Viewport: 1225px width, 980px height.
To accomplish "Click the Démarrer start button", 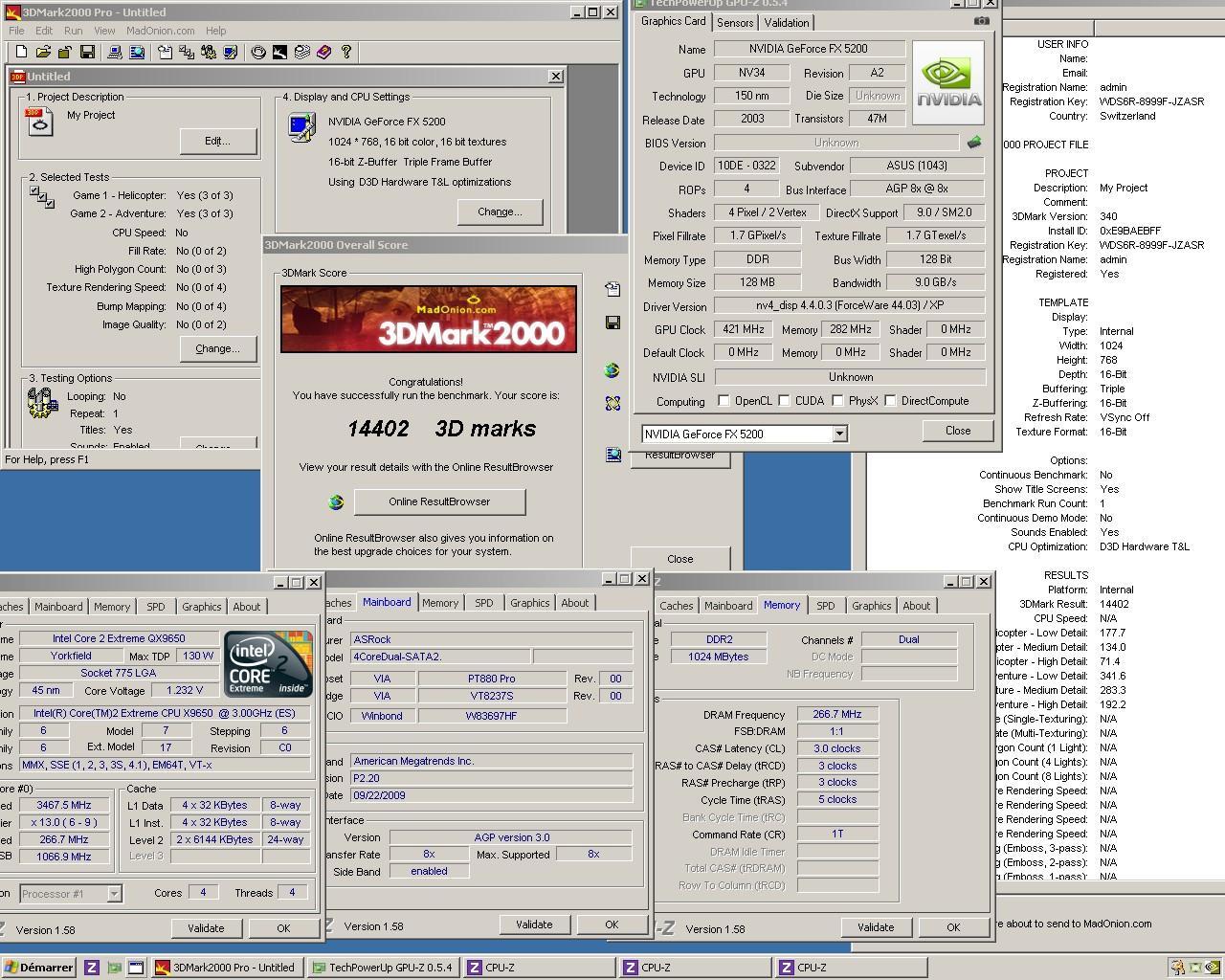I will tap(38, 968).
